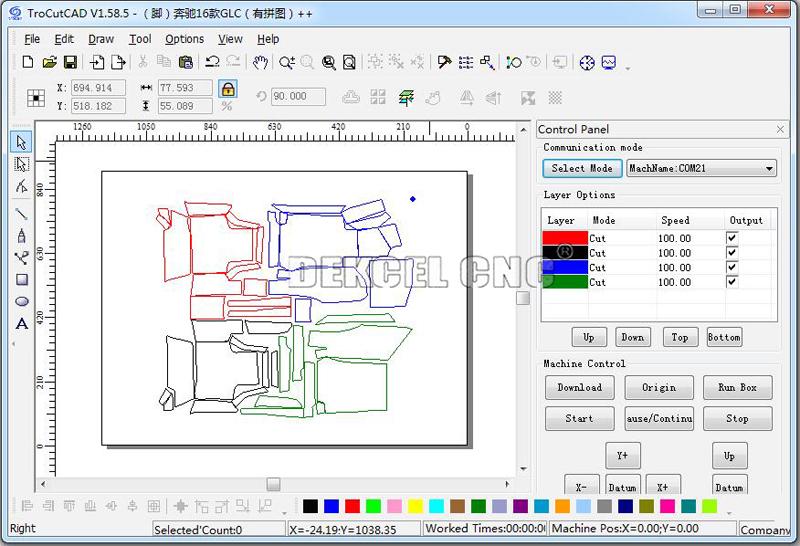Uncheck Output for the black layer

732,253
